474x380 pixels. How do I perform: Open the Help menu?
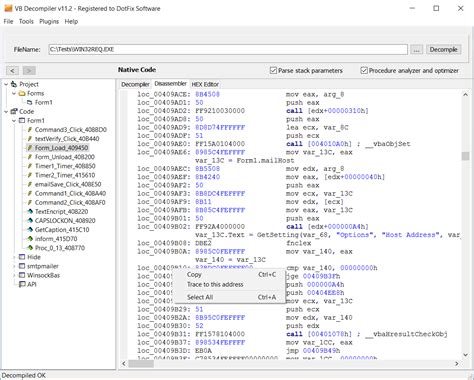point(71,21)
